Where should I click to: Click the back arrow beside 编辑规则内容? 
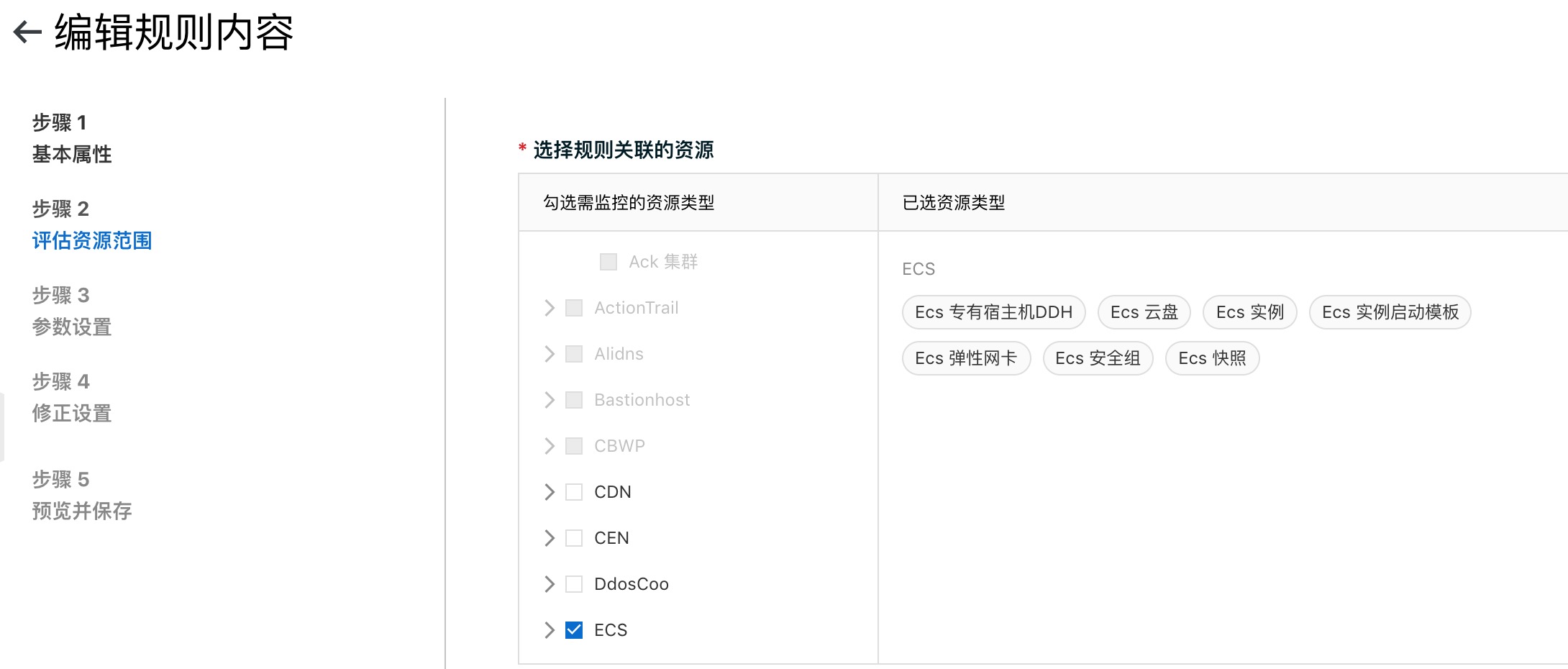(27, 32)
